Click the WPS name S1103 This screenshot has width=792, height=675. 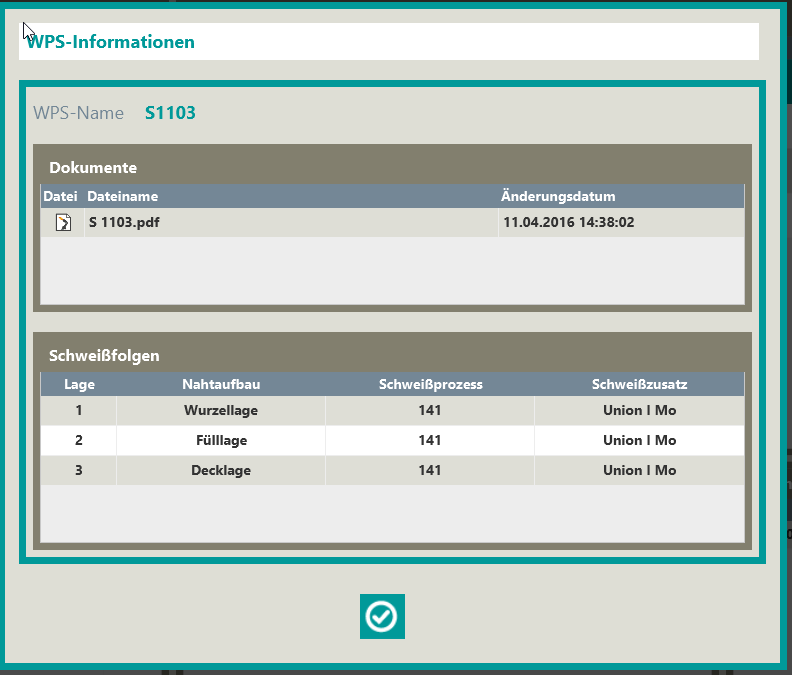point(170,113)
